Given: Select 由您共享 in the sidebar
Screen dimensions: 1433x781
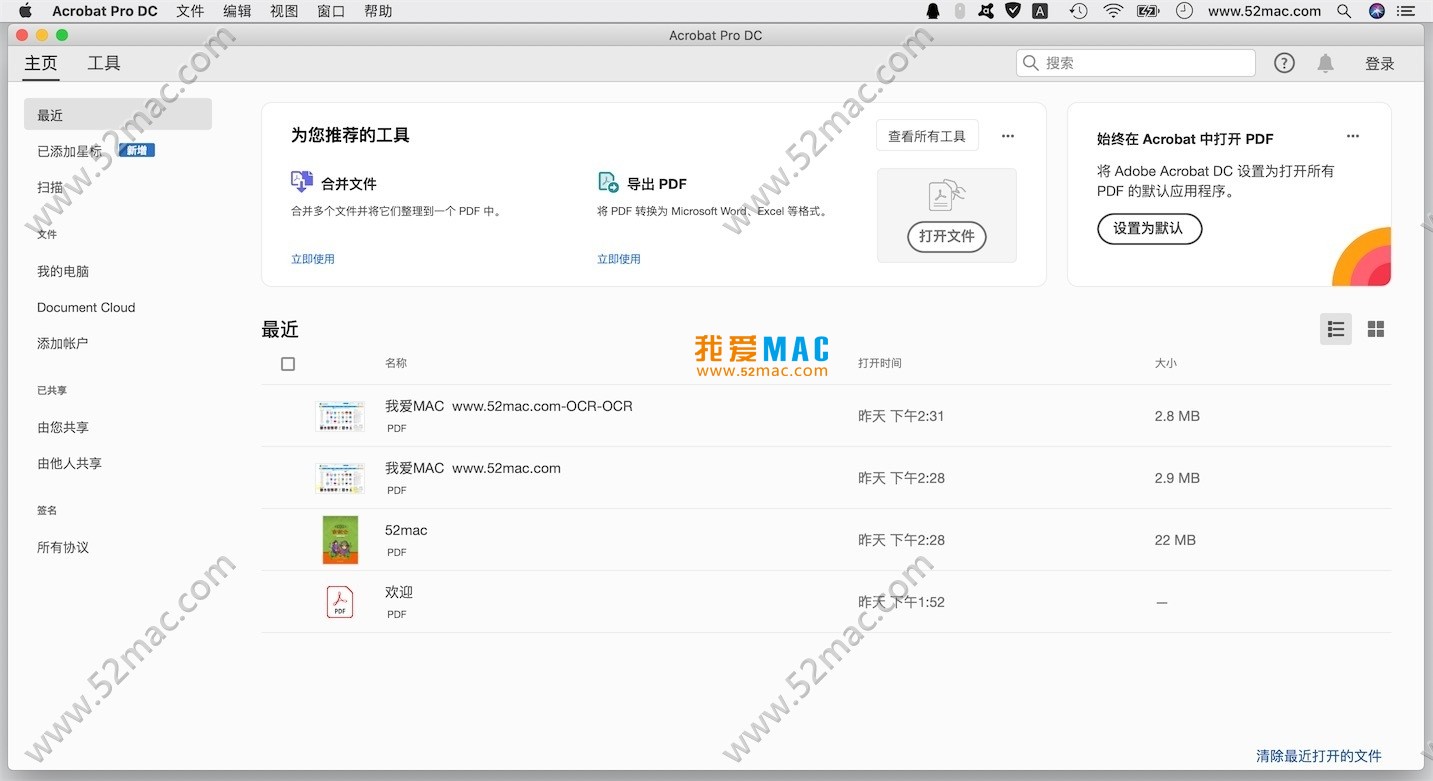Looking at the screenshot, I should 63,427.
